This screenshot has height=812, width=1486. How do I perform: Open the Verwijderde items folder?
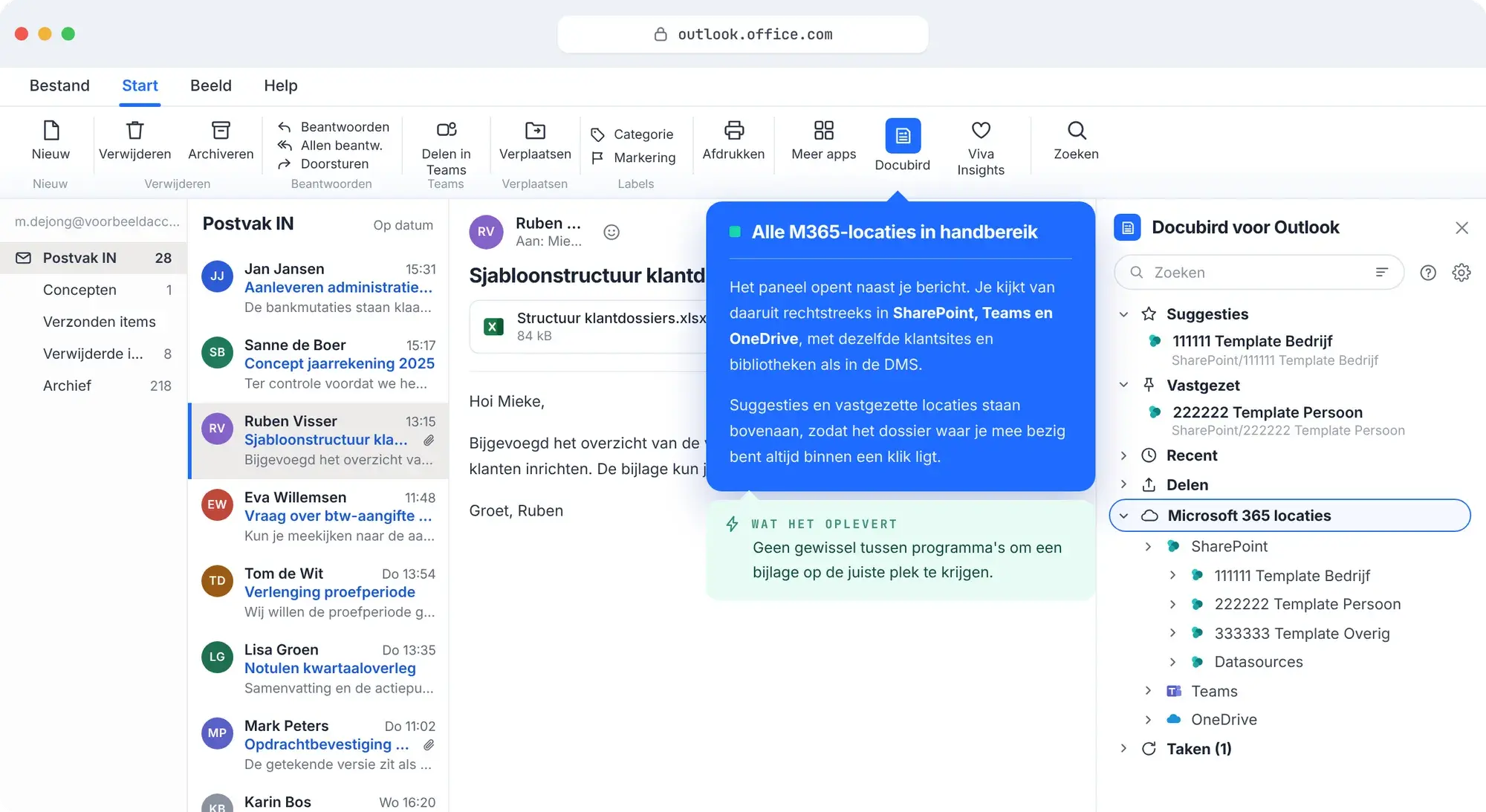pyautogui.click(x=94, y=354)
